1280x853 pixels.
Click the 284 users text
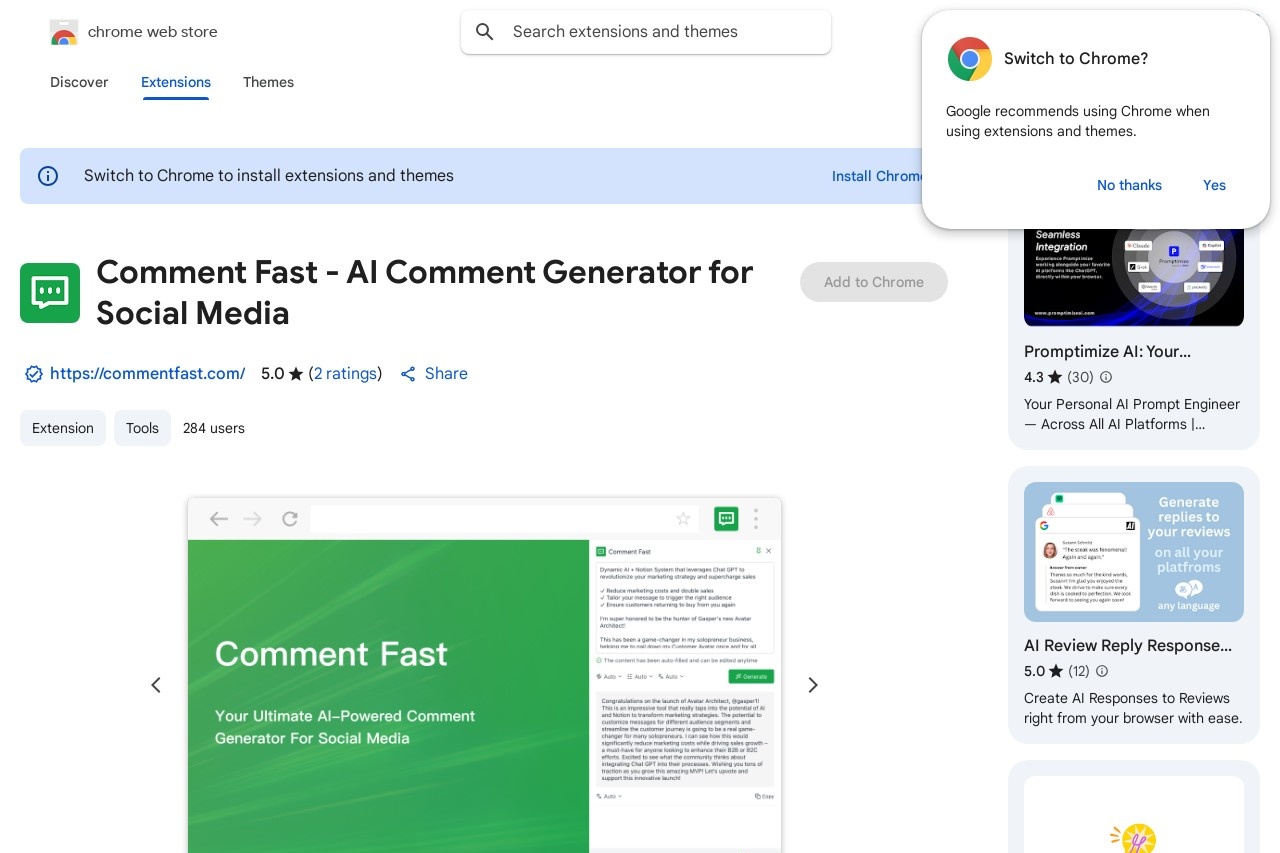tap(214, 428)
